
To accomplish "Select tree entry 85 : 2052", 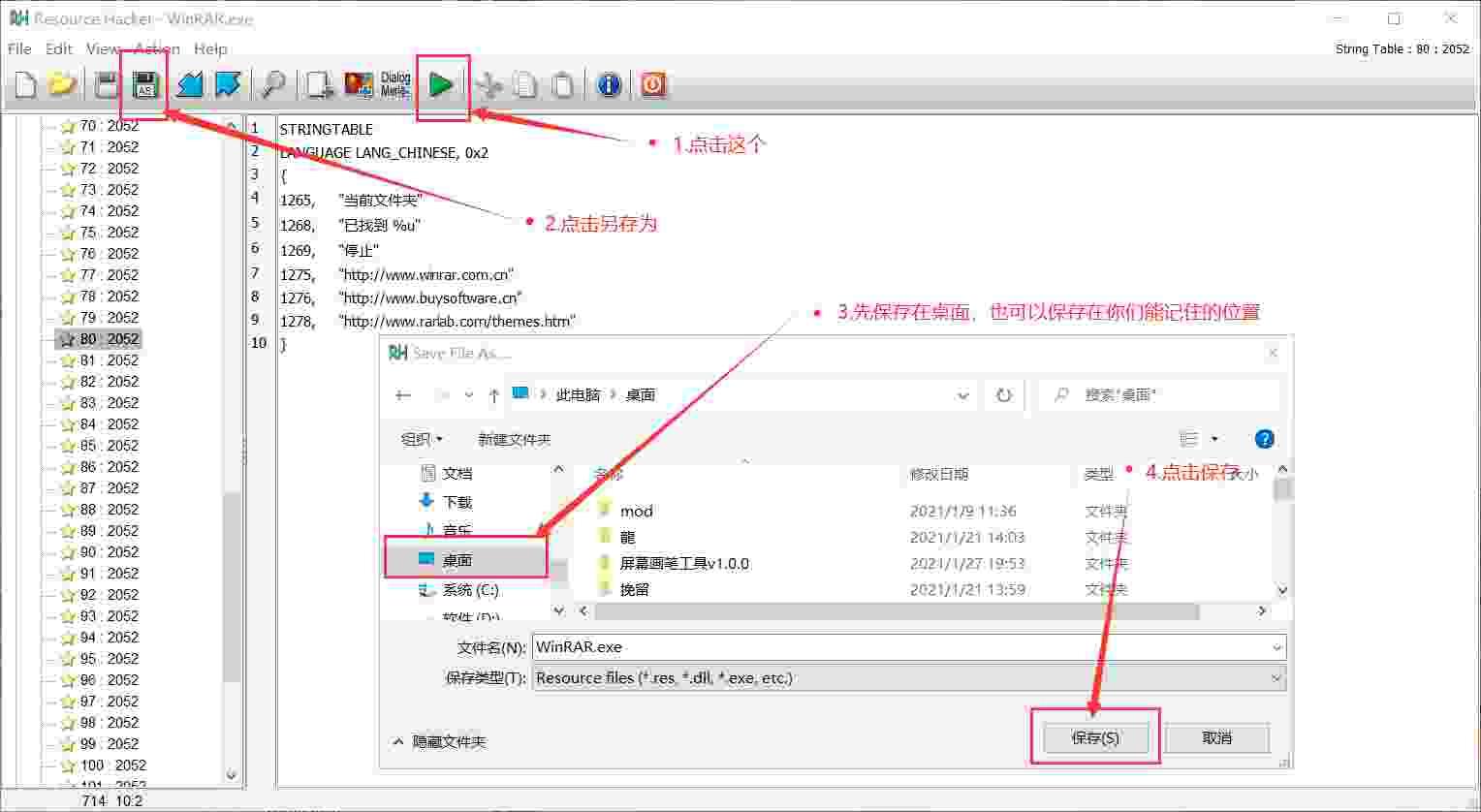I will click(109, 446).
